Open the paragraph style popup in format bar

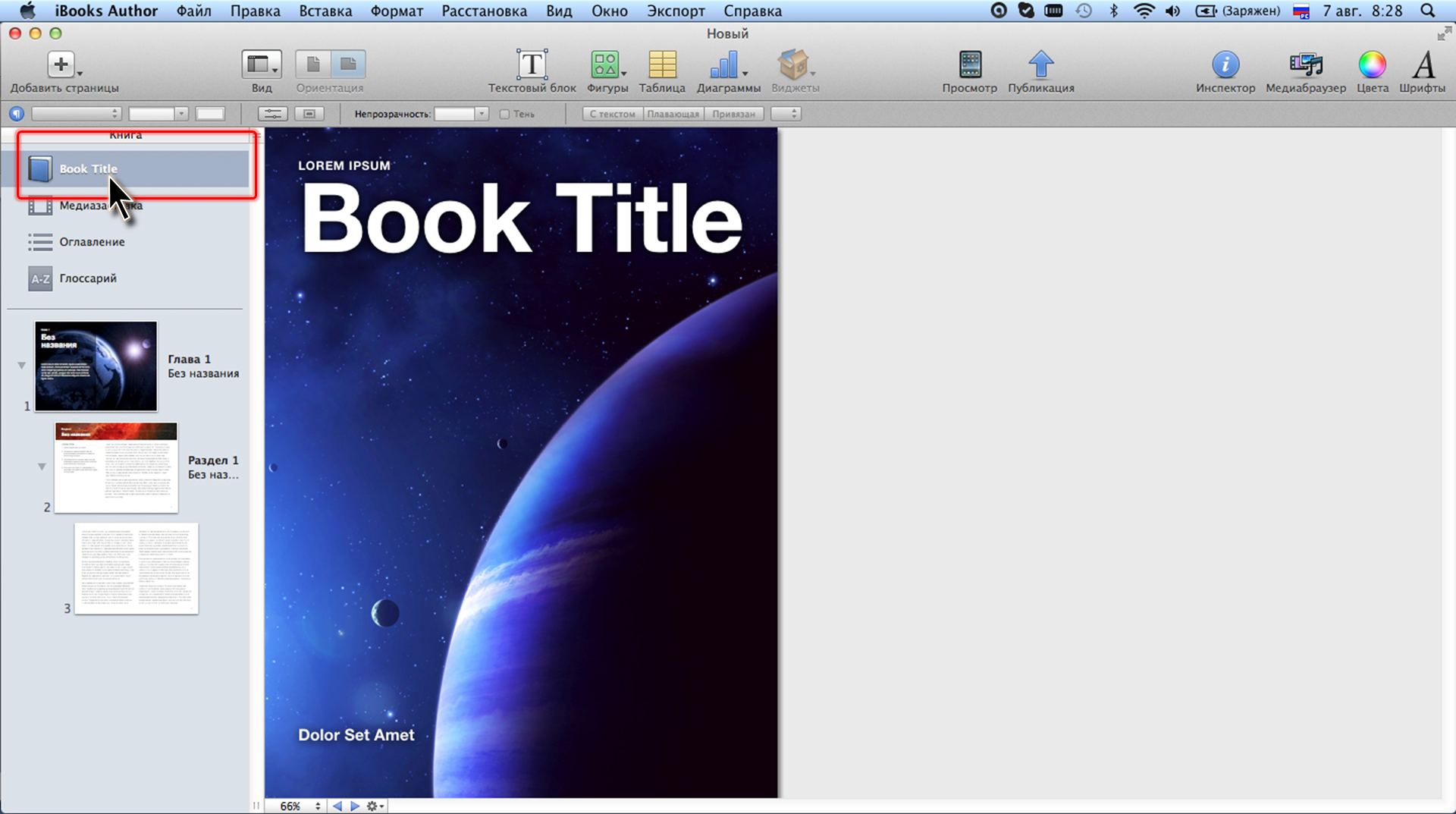pyautogui.click(x=77, y=114)
